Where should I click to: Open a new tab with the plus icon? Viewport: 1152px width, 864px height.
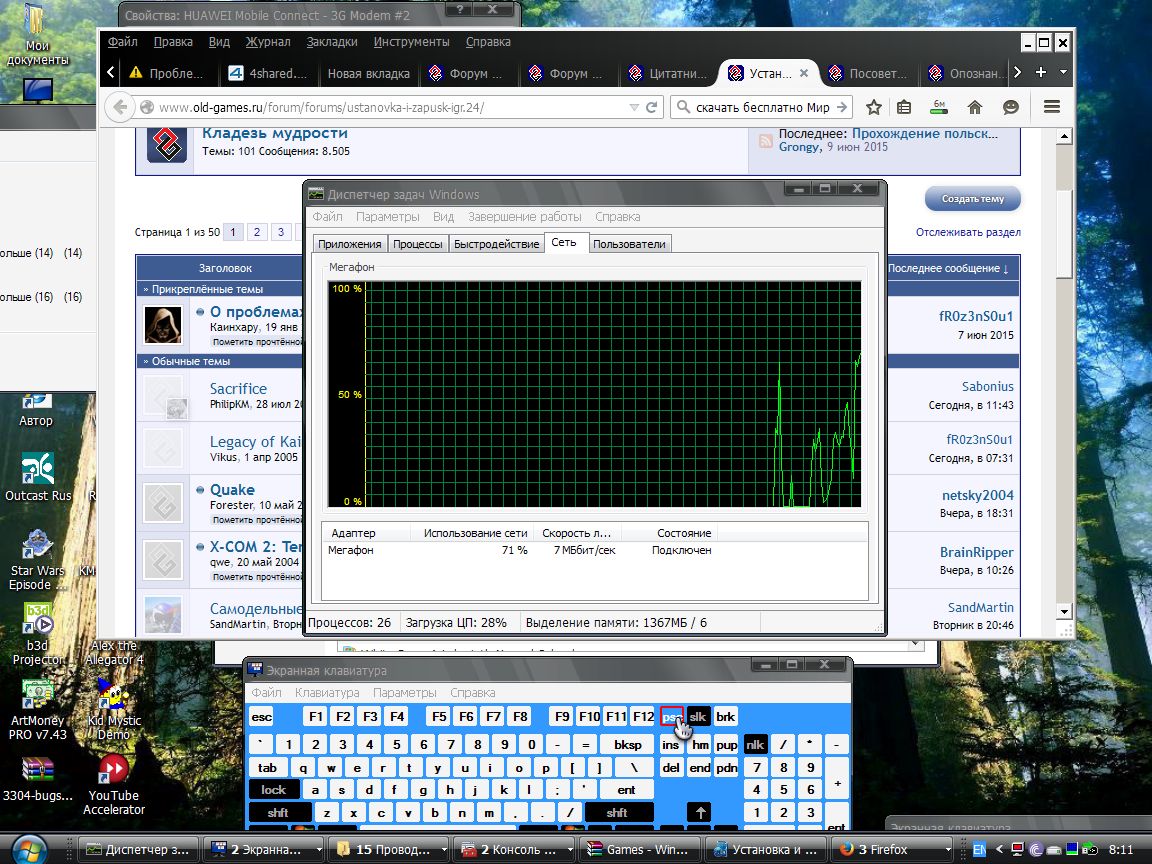coord(1040,73)
